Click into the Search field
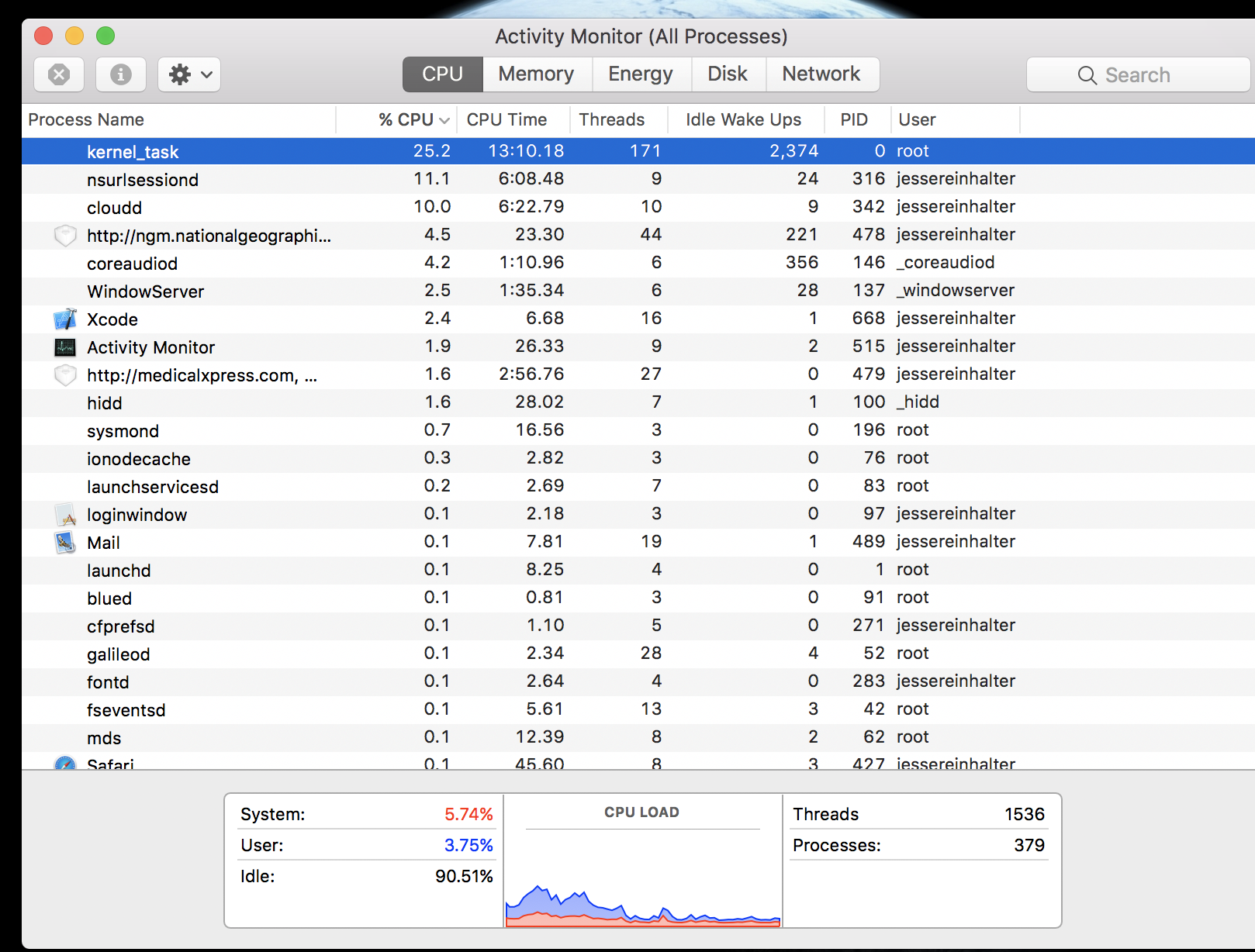Viewport: 1255px width, 952px height. [x=1138, y=74]
